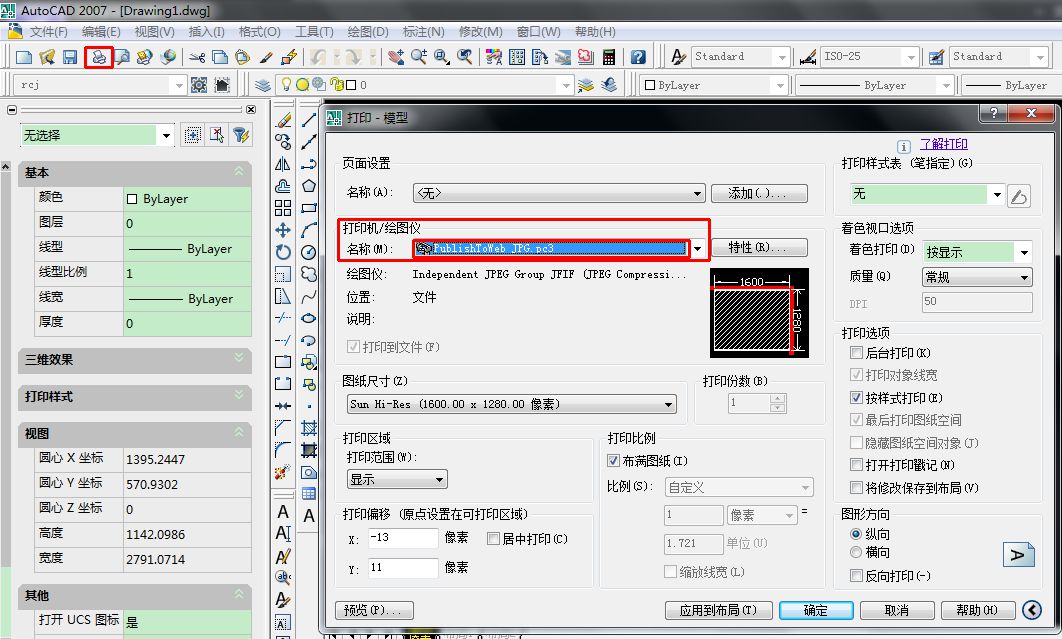Click the Cut scissors icon
The width and height of the screenshot is (1062, 639).
click(197, 57)
